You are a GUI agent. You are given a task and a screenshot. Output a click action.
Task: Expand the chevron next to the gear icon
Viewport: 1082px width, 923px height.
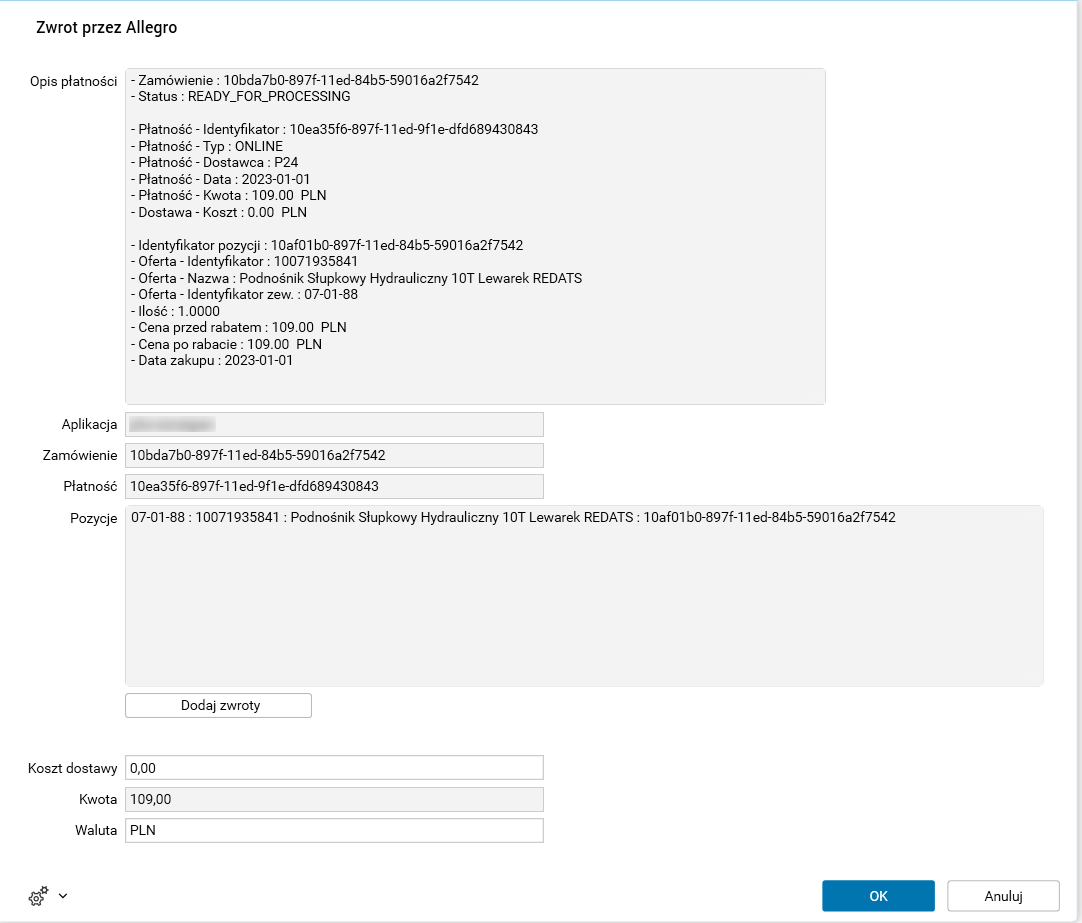pyautogui.click(x=63, y=896)
